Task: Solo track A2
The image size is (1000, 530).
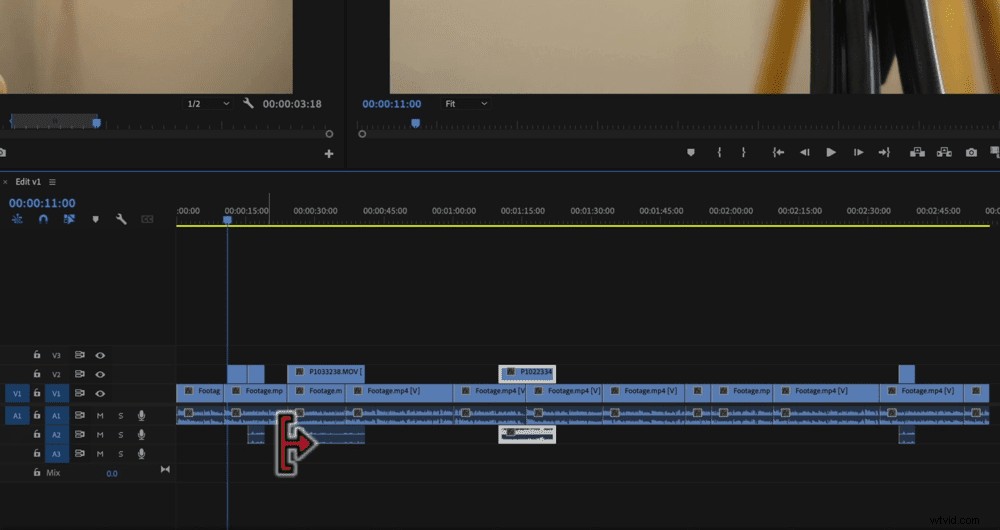Action: coord(121,435)
